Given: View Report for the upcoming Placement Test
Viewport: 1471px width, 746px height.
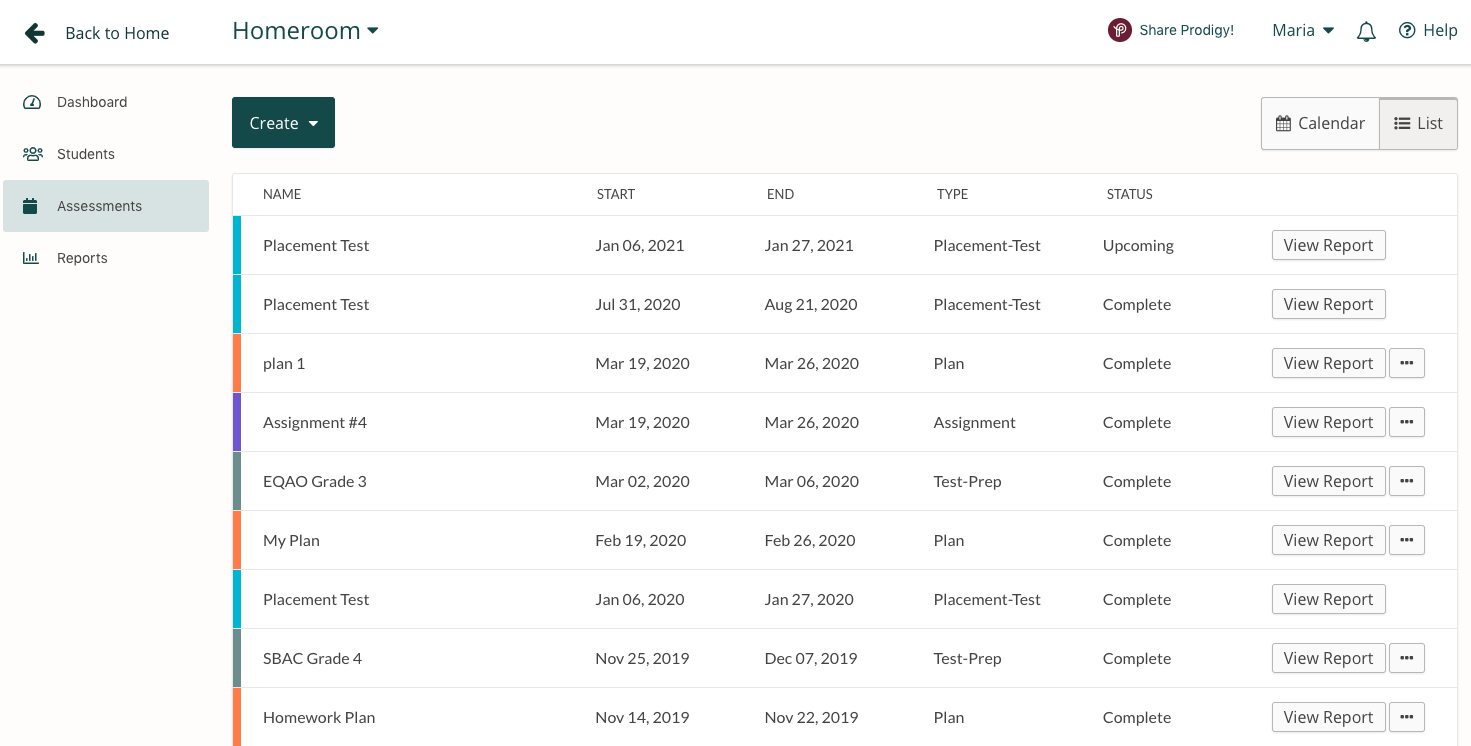Looking at the screenshot, I should (1328, 245).
